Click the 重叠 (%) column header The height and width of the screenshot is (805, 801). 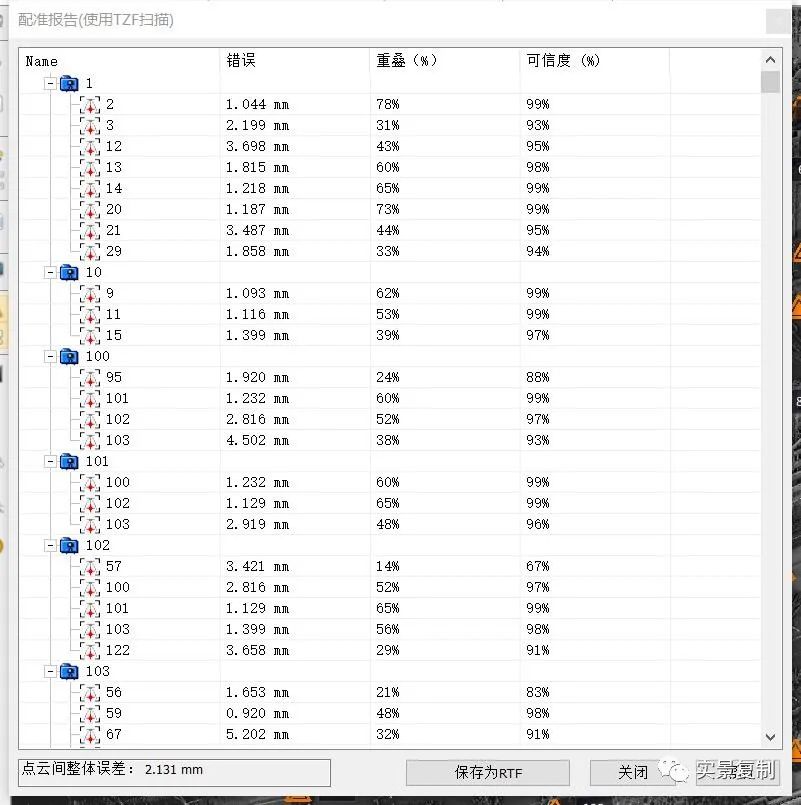point(444,61)
